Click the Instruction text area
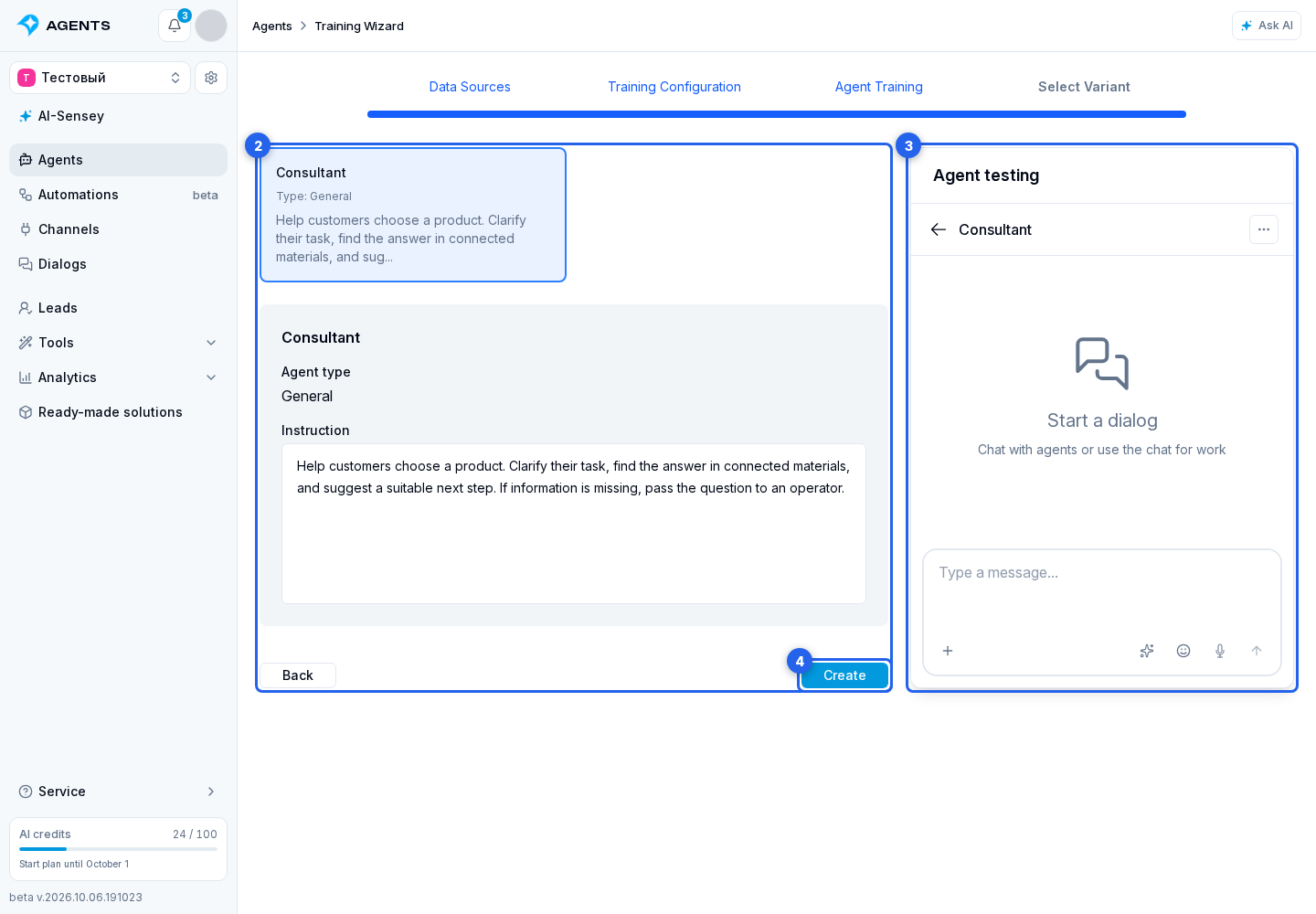 574,524
